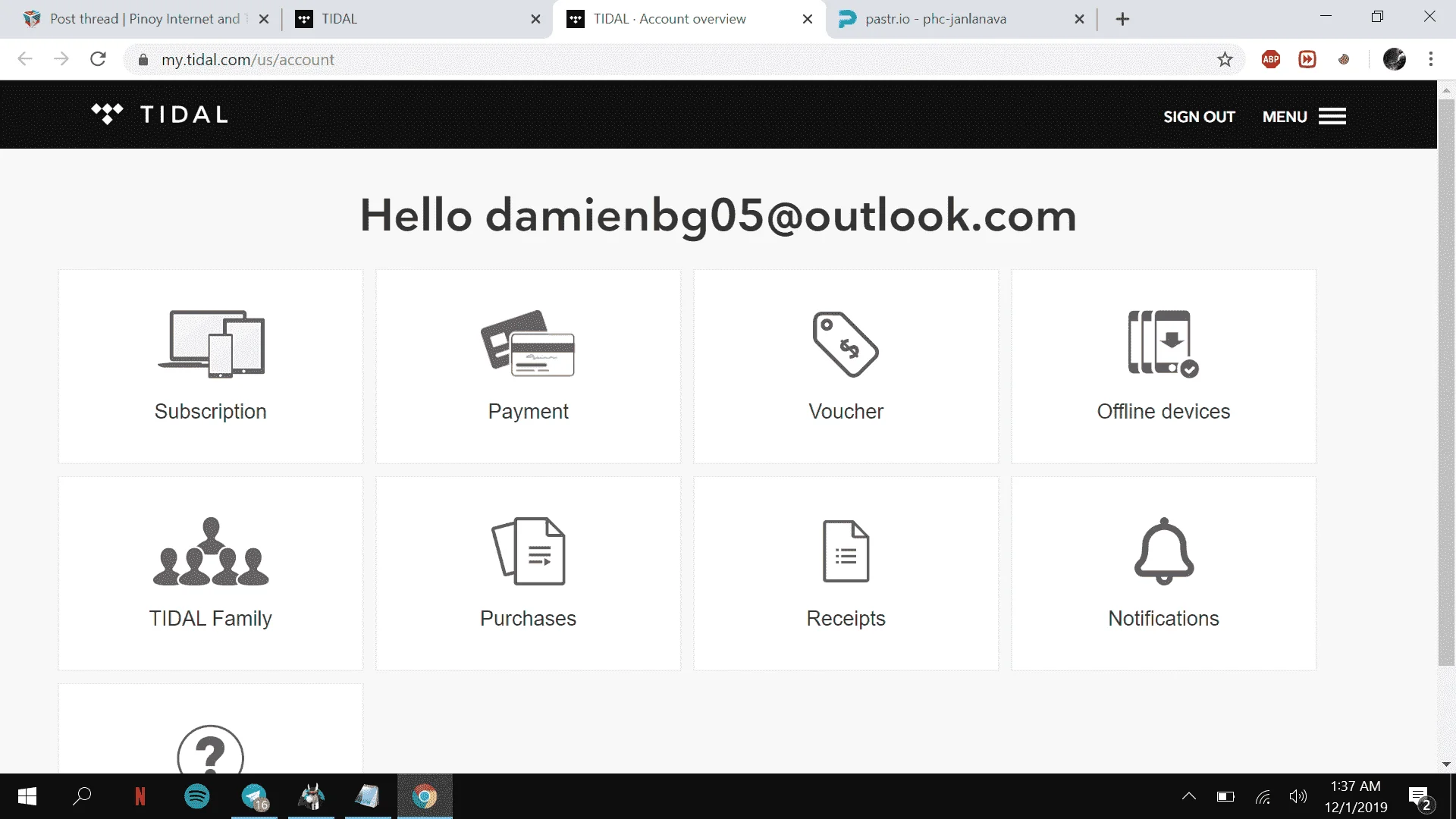Open the Voucher price tag icon
This screenshot has width=1456, height=819.
pos(846,344)
